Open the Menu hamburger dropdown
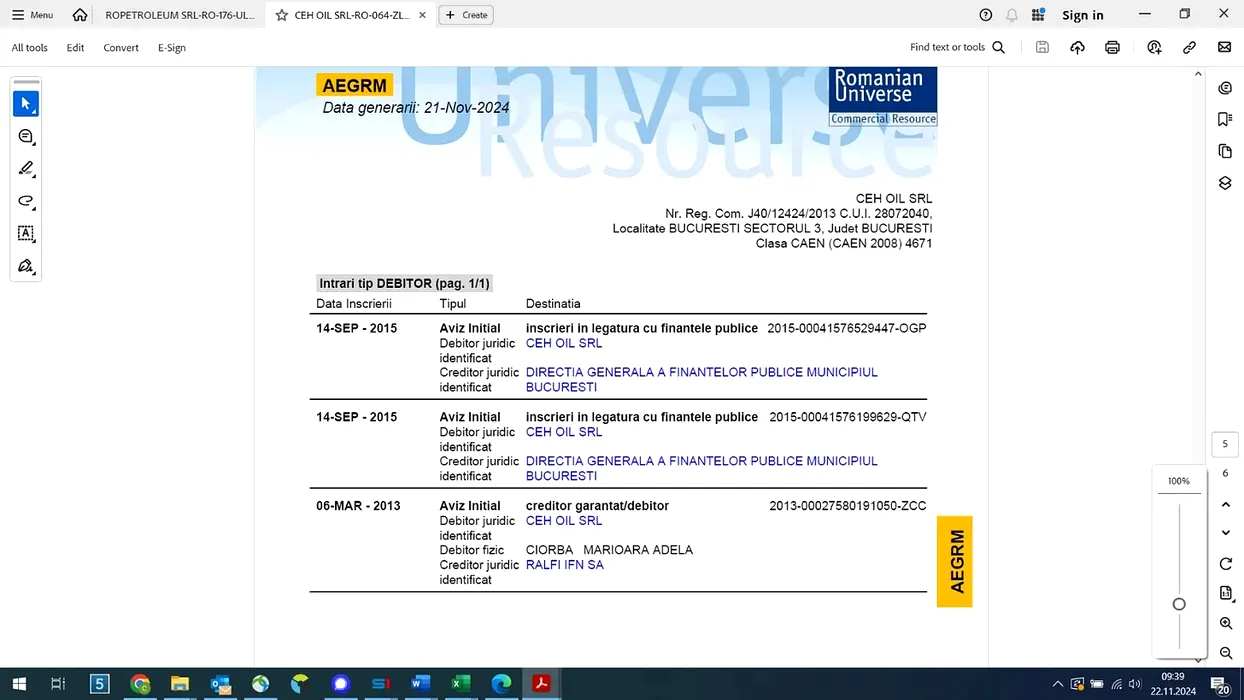The image size is (1244, 700). (x=32, y=15)
